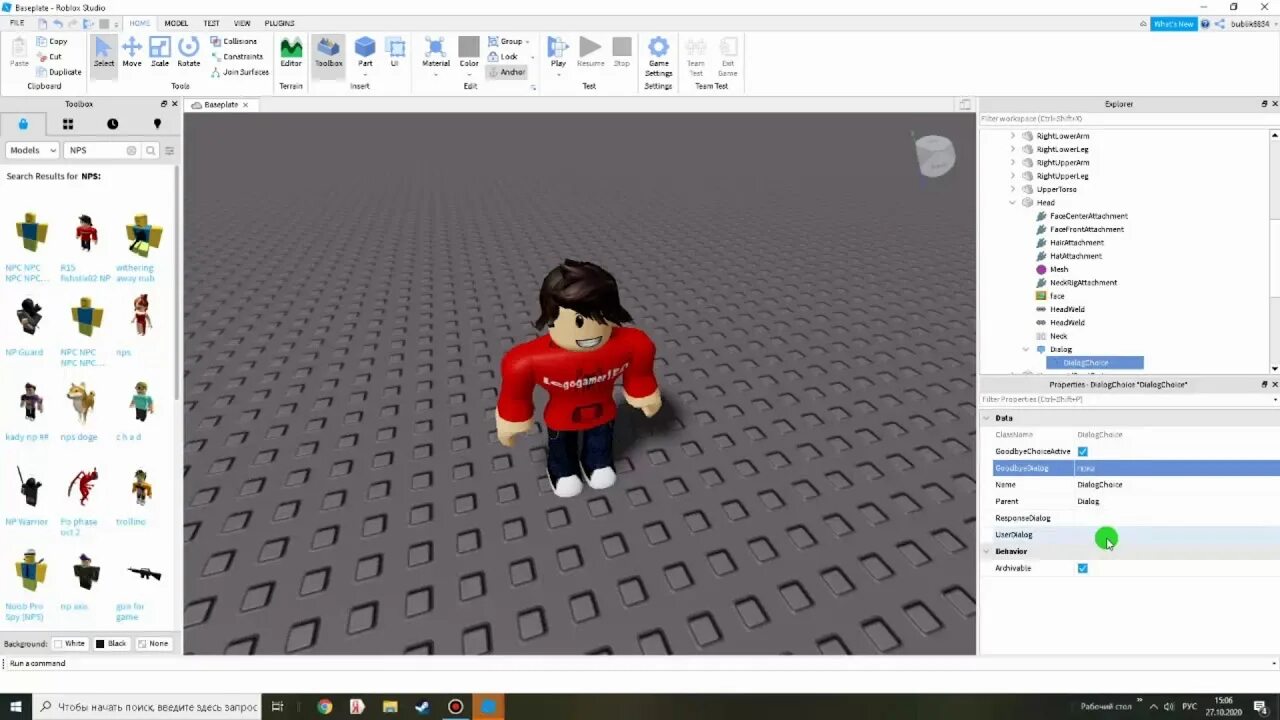This screenshot has height=720, width=1280.
Task: Open the Color picker in ribbon
Action: (x=469, y=54)
